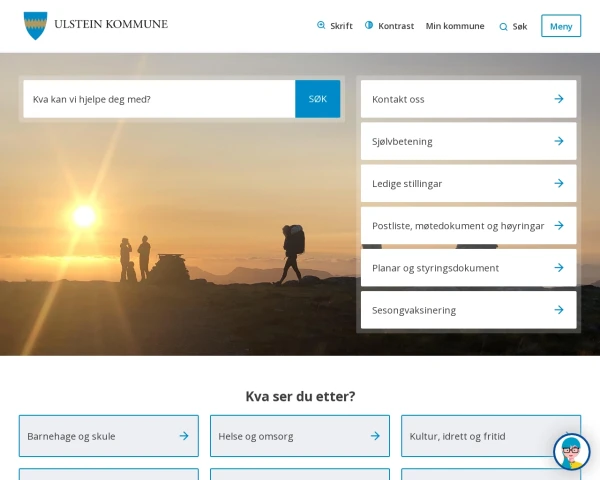The width and height of the screenshot is (600, 480).
Task: Open Planar og styringsdokument
Action: pos(468,268)
